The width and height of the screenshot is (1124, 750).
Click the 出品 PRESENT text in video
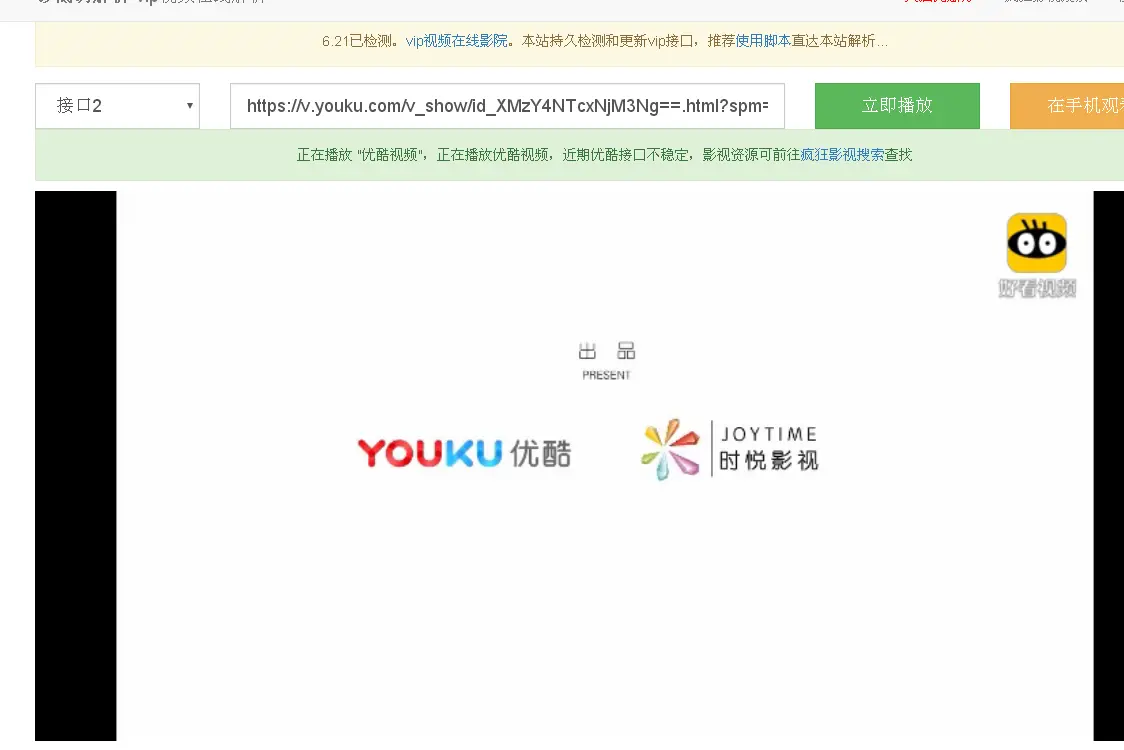606,361
